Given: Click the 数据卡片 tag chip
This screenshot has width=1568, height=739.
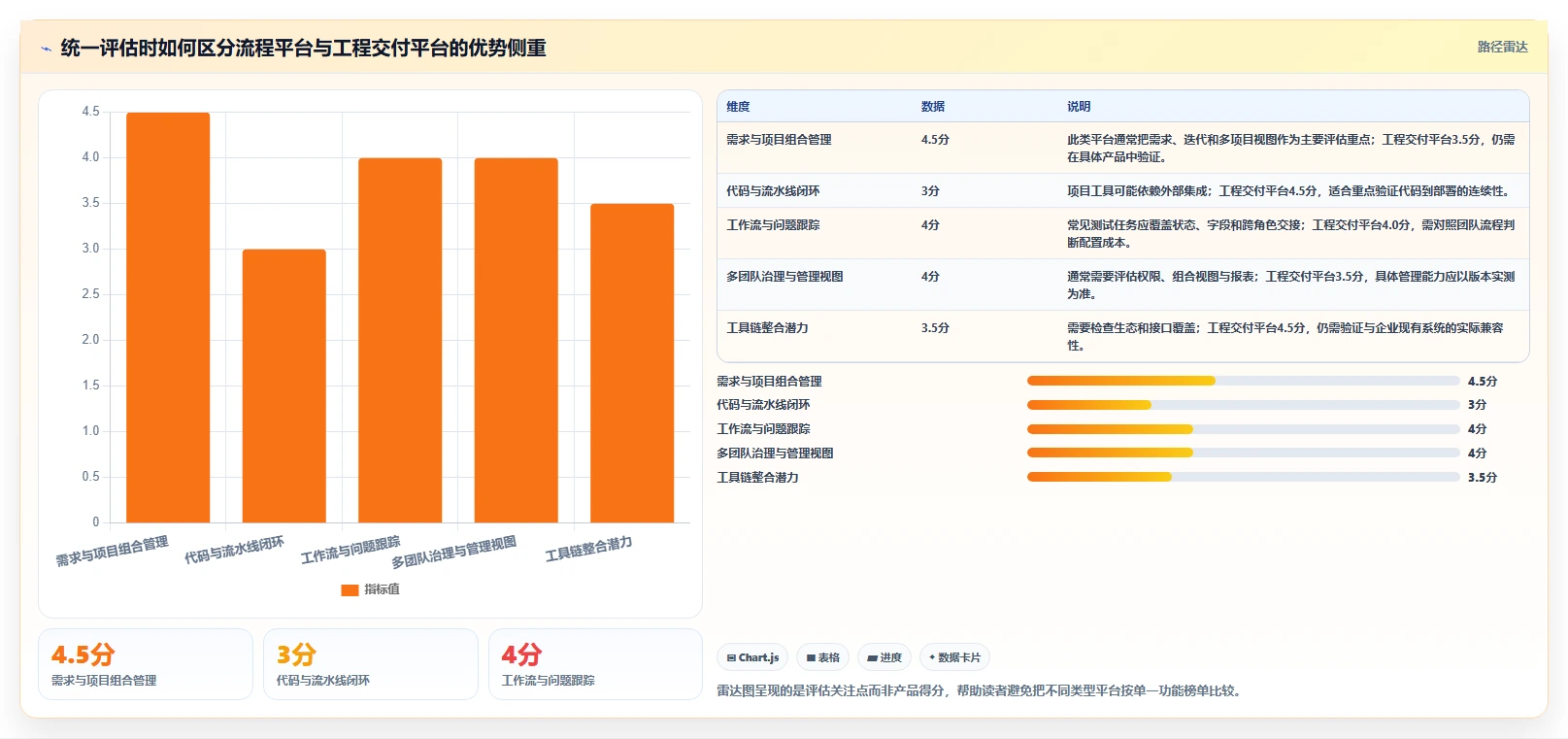Looking at the screenshot, I should 954,657.
